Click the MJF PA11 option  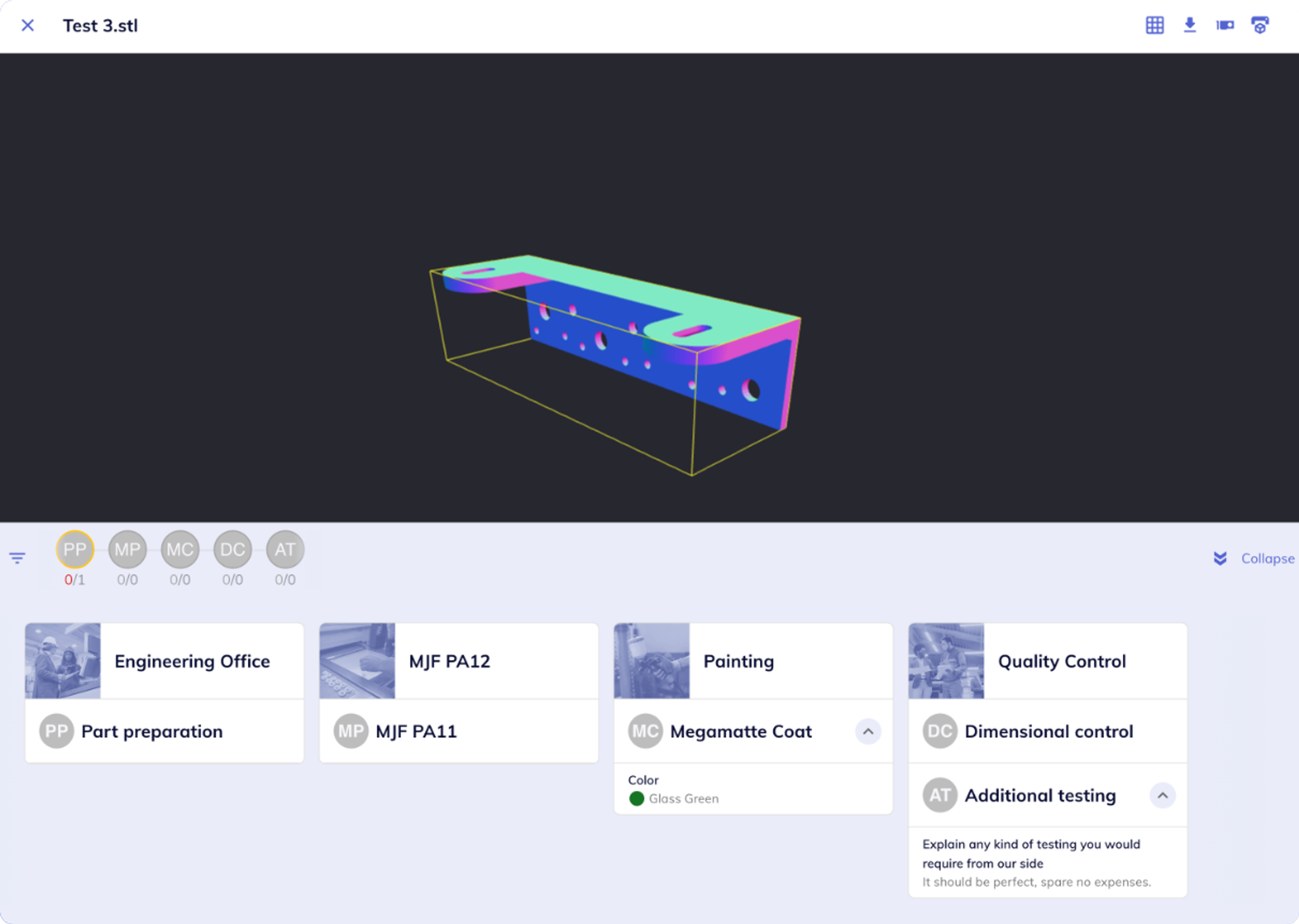[x=416, y=732]
